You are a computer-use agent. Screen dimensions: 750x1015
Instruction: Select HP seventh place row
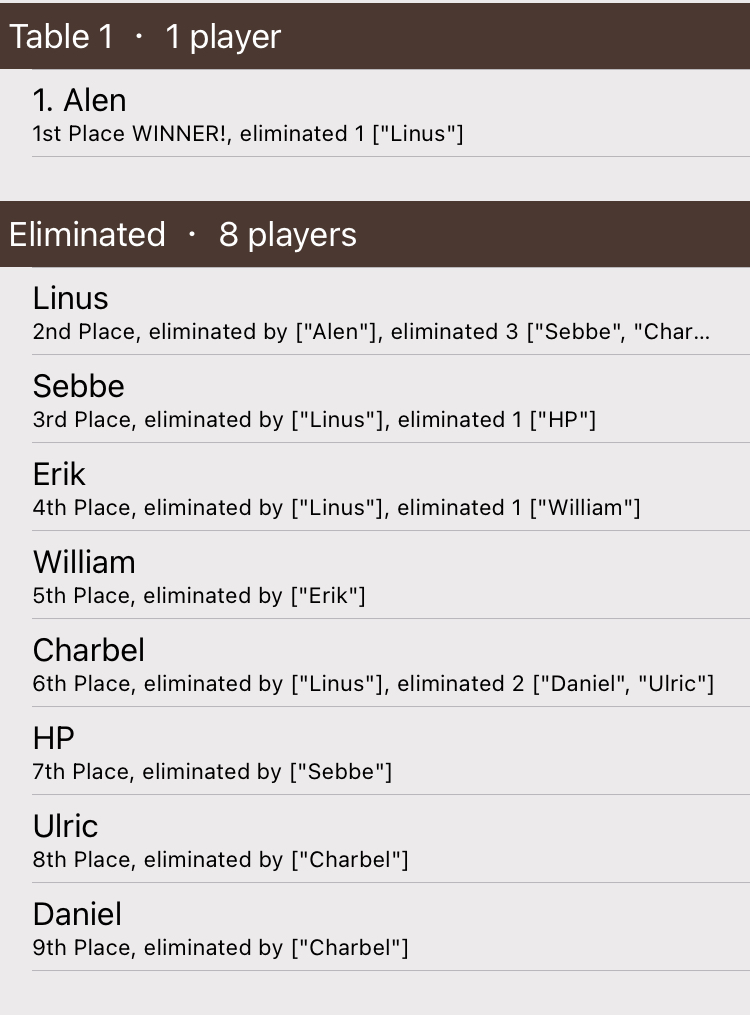point(375,752)
